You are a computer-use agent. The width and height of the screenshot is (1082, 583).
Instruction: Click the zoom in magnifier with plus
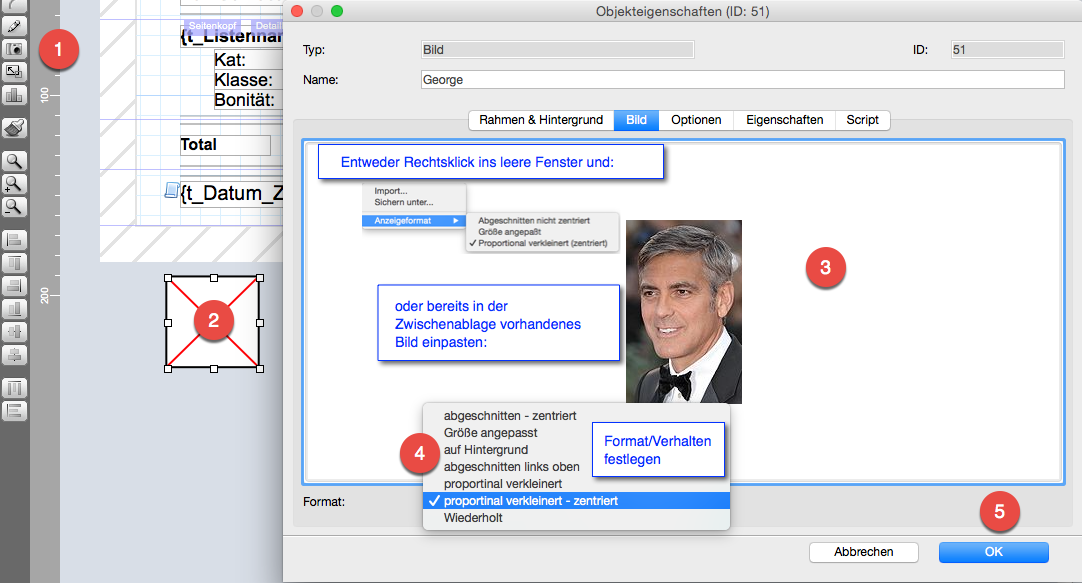pyautogui.click(x=14, y=183)
